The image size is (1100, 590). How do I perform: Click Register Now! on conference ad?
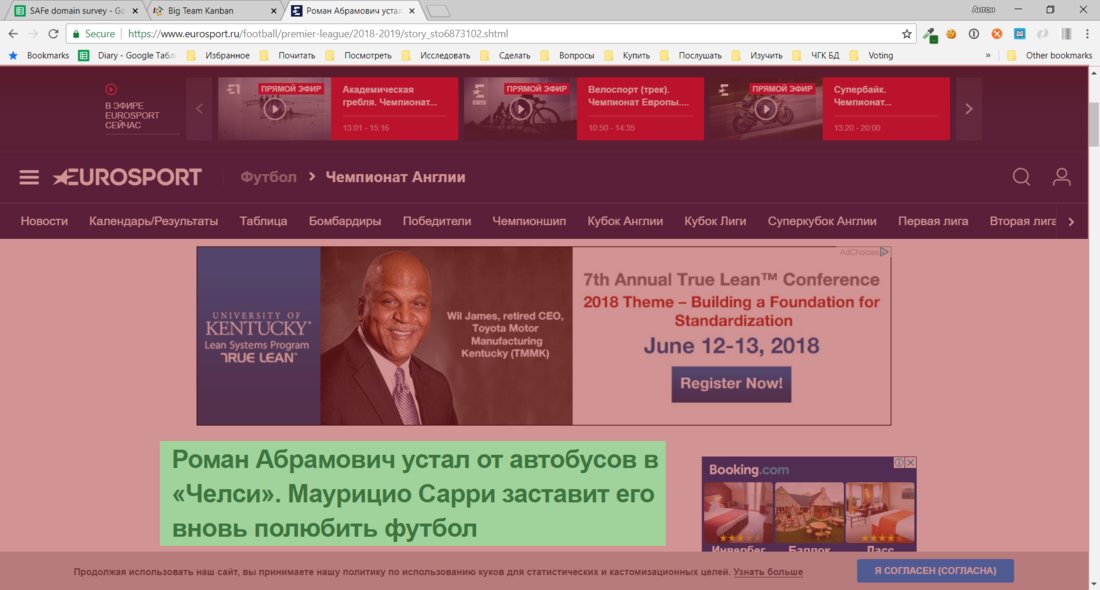(x=731, y=384)
